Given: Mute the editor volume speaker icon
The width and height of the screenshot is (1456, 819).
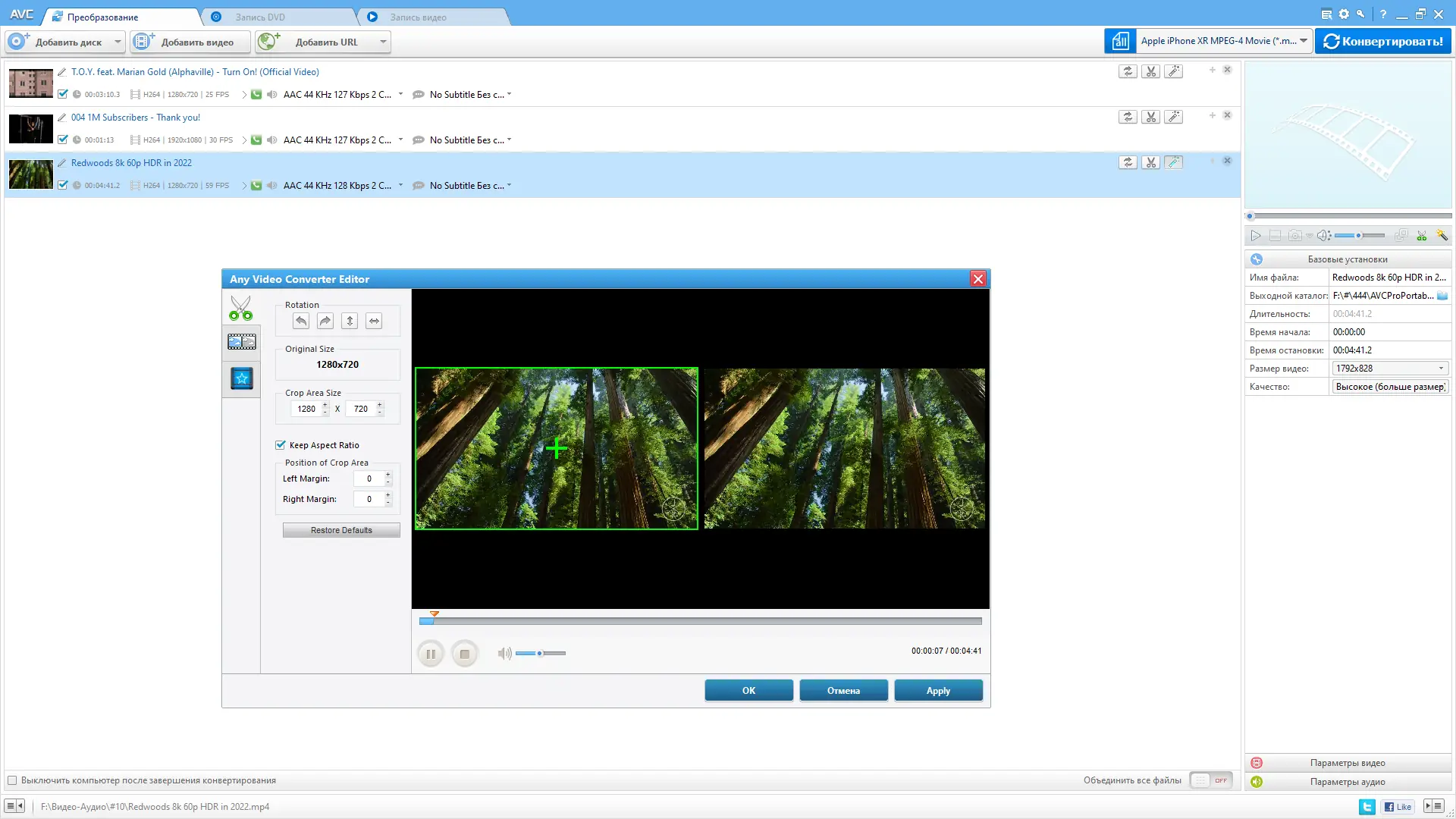Looking at the screenshot, I should point(504,653).
